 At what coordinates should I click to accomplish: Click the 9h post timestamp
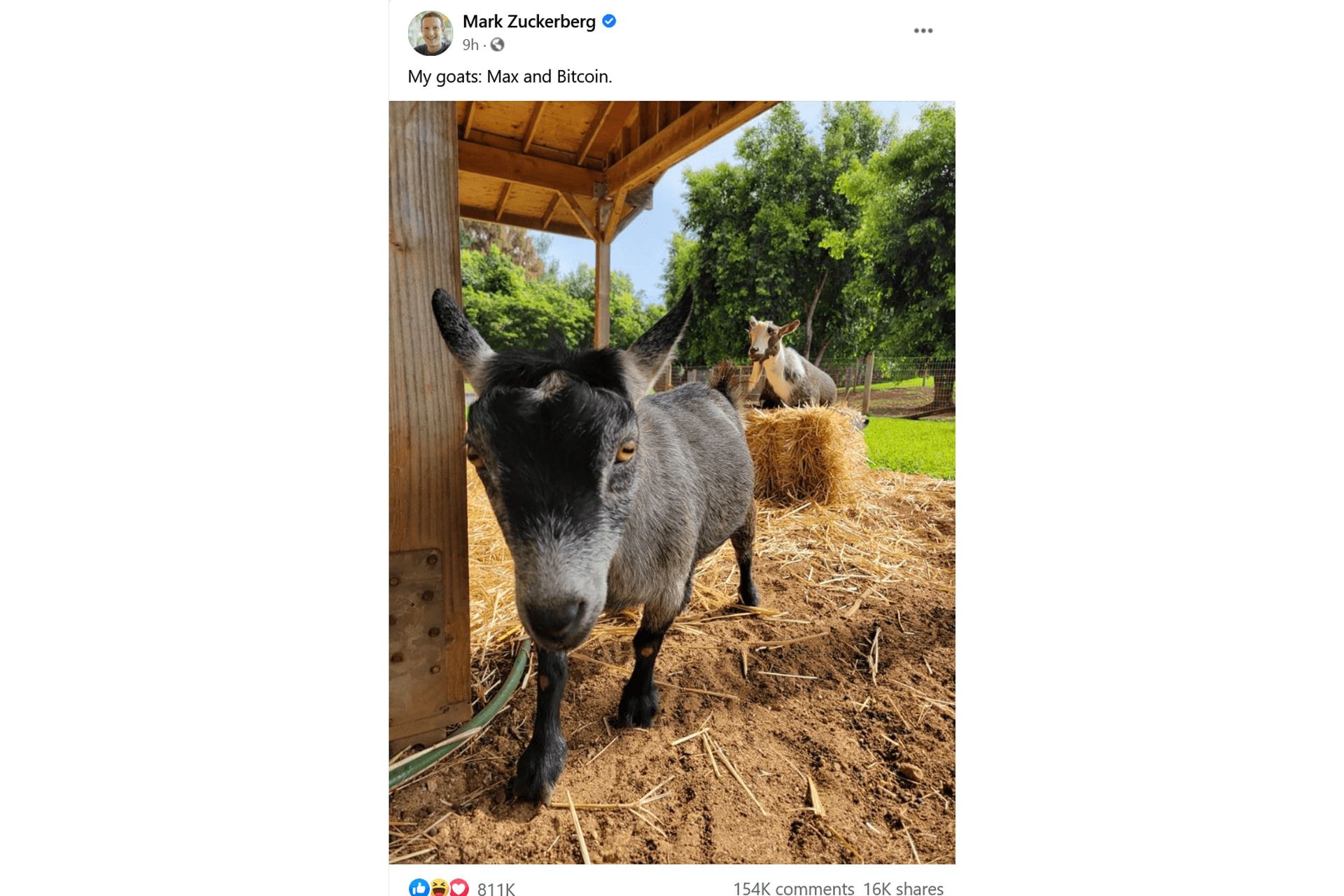click(x=470, y=45)
